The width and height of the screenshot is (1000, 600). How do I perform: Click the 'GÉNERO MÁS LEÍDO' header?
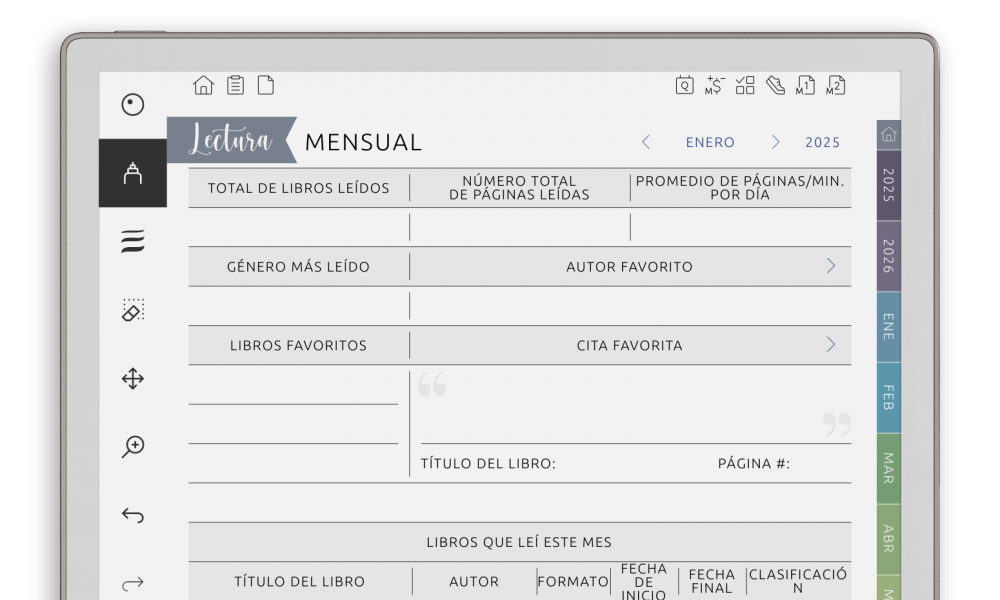pos(298,267)
